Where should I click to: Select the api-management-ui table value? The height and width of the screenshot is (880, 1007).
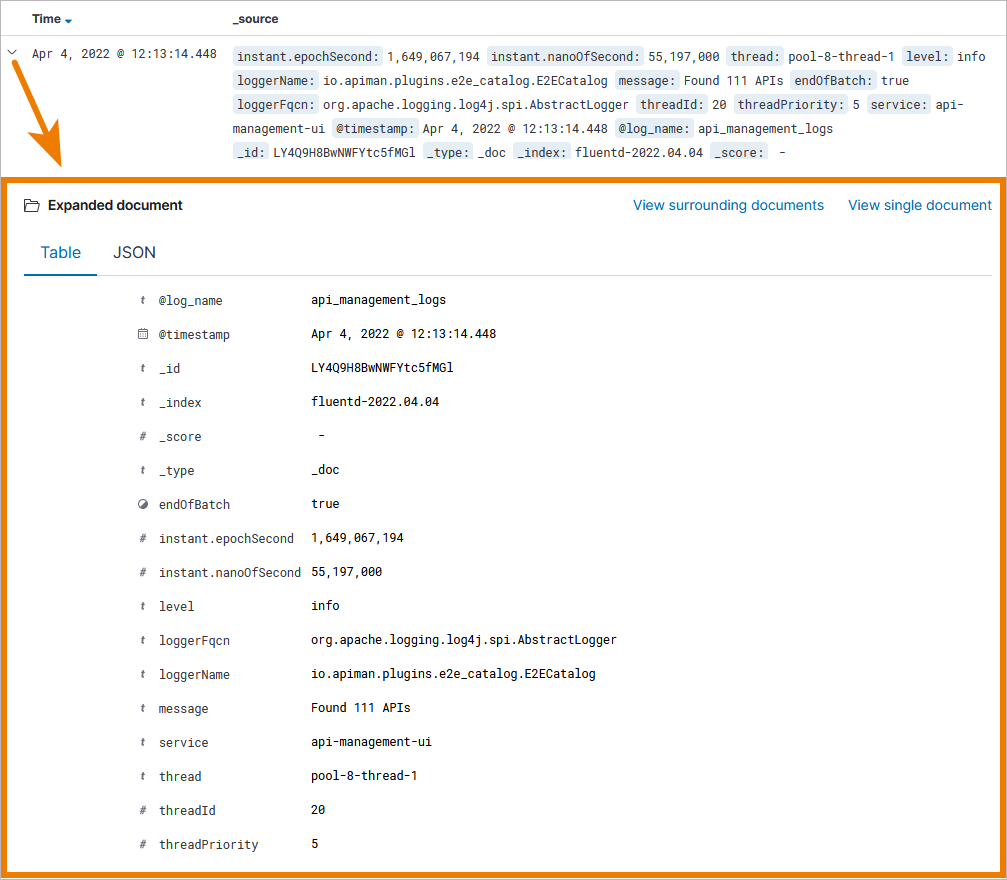click(371, 742)
